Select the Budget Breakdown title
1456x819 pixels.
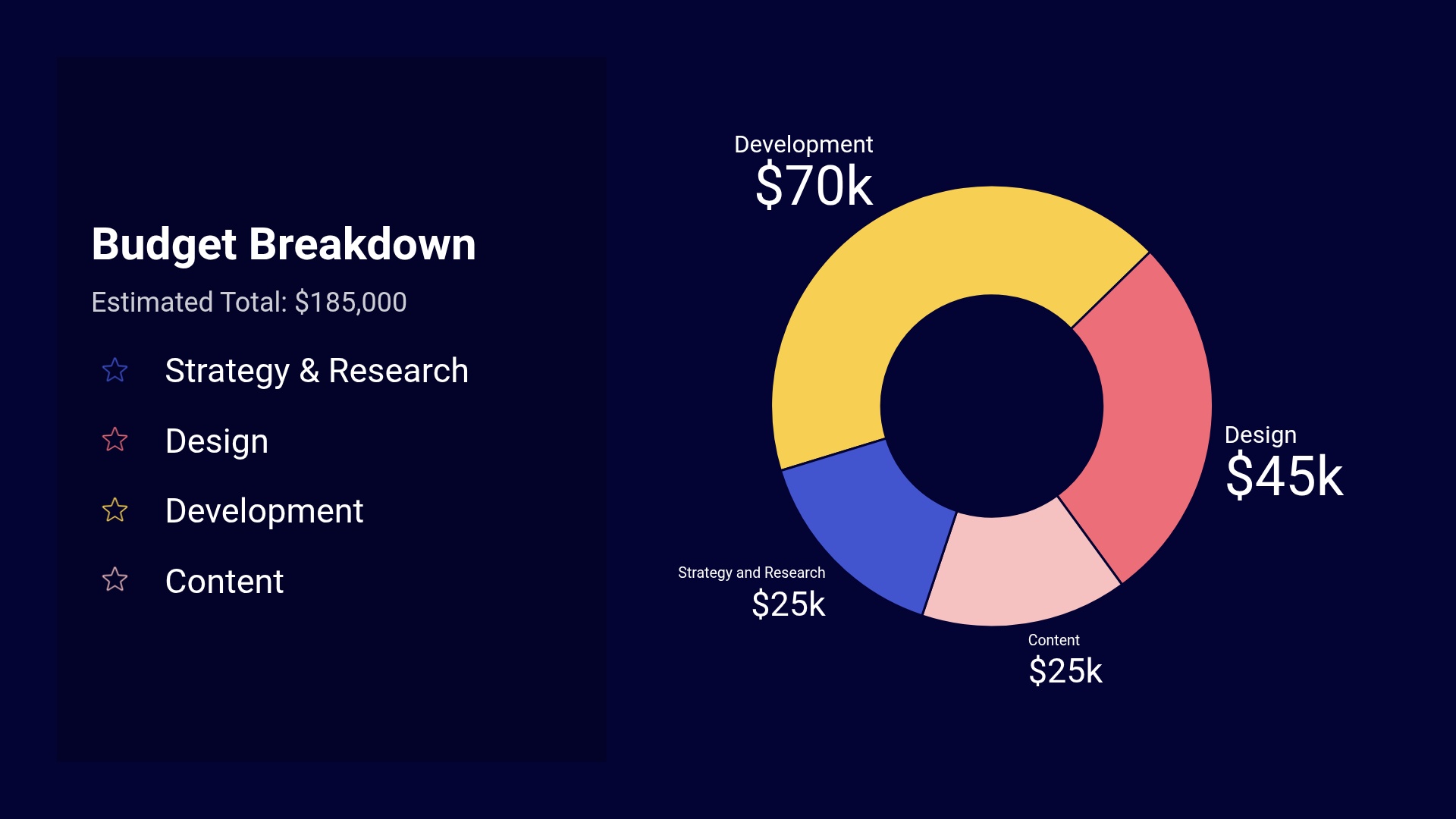tap(284, 244)
